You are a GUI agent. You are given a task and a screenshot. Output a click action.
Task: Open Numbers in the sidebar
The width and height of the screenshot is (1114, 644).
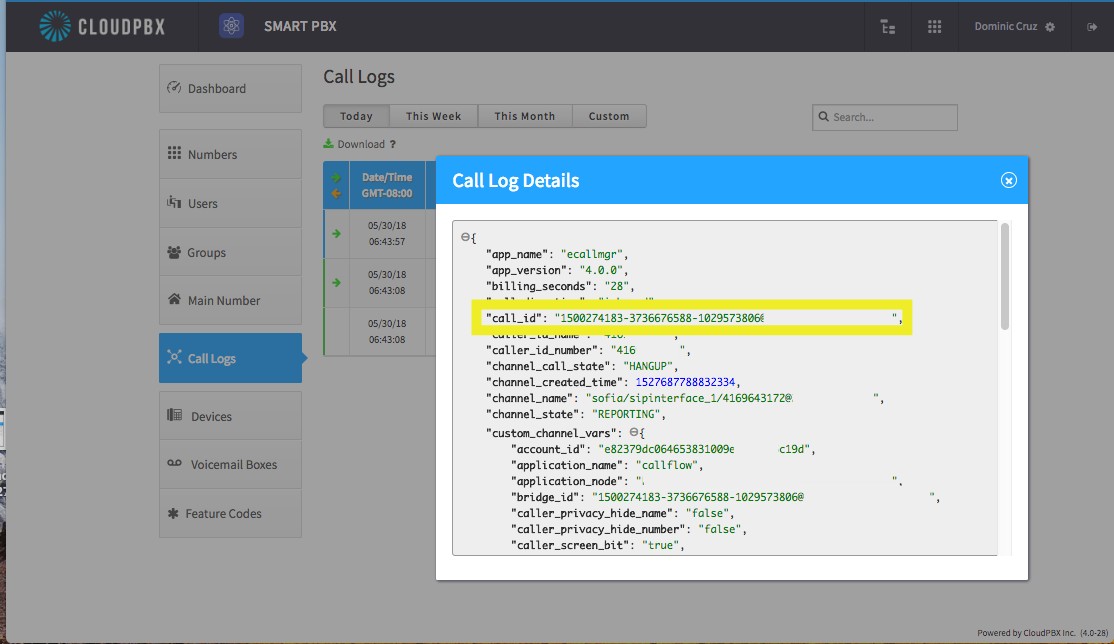tap(230, 154)
